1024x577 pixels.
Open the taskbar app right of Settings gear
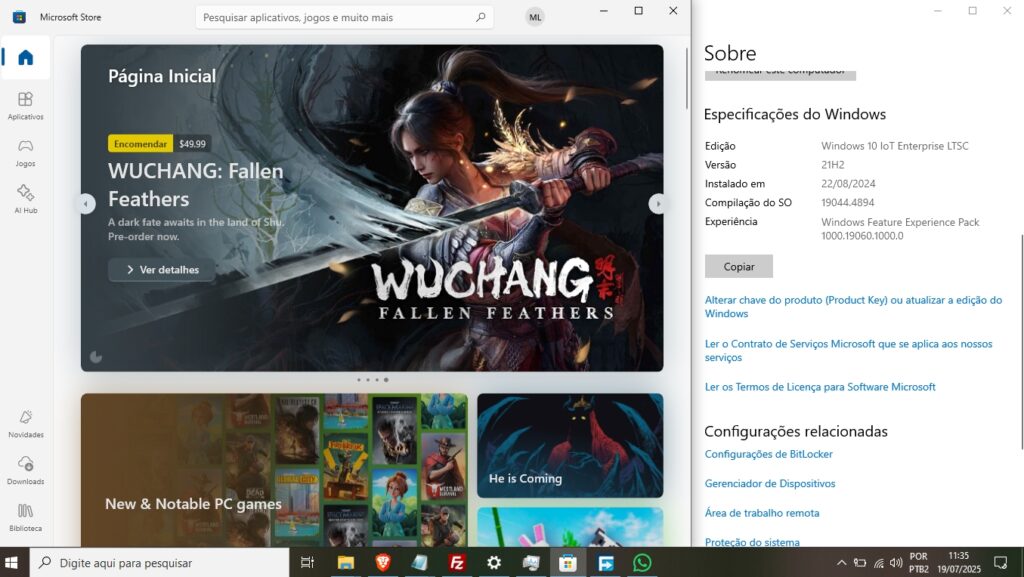(x=531, y=563)
